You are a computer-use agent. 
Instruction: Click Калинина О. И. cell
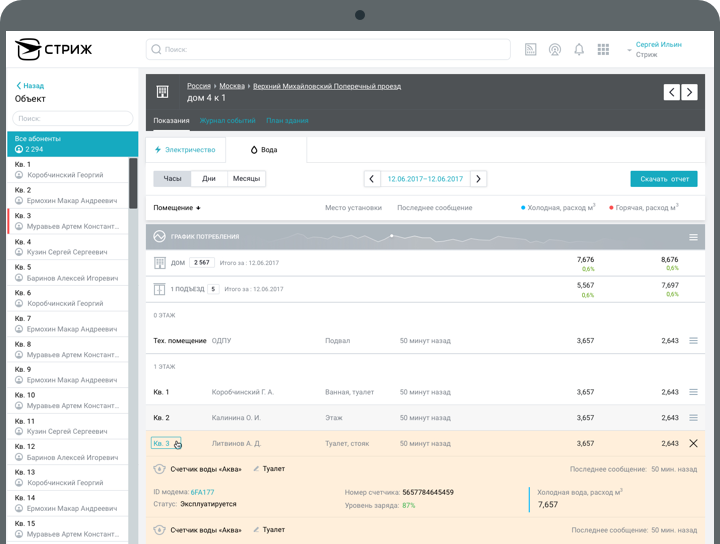pyautogui.click(x=236, y=418)
